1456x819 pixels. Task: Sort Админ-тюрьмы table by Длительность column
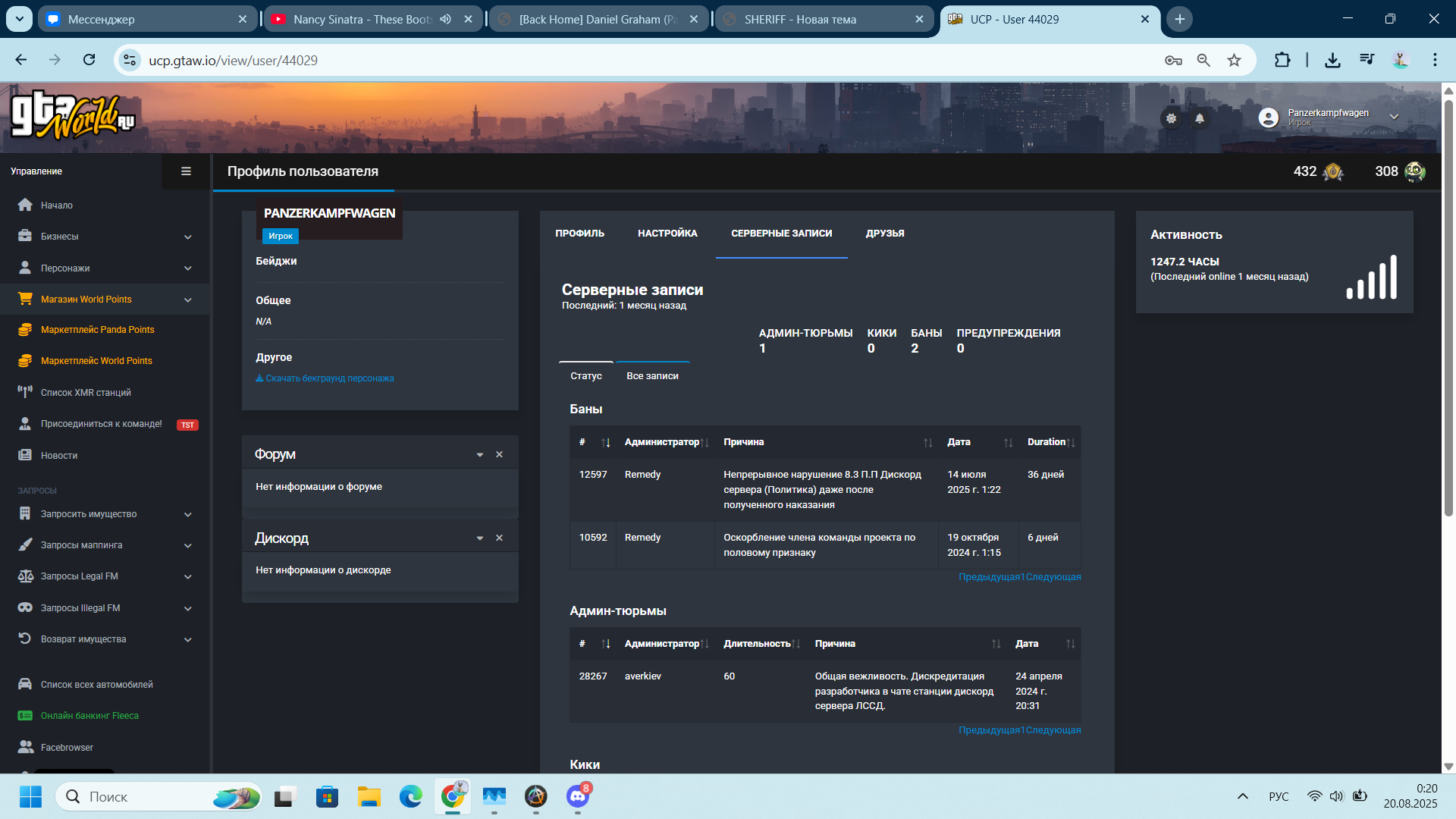coord(761,644)
